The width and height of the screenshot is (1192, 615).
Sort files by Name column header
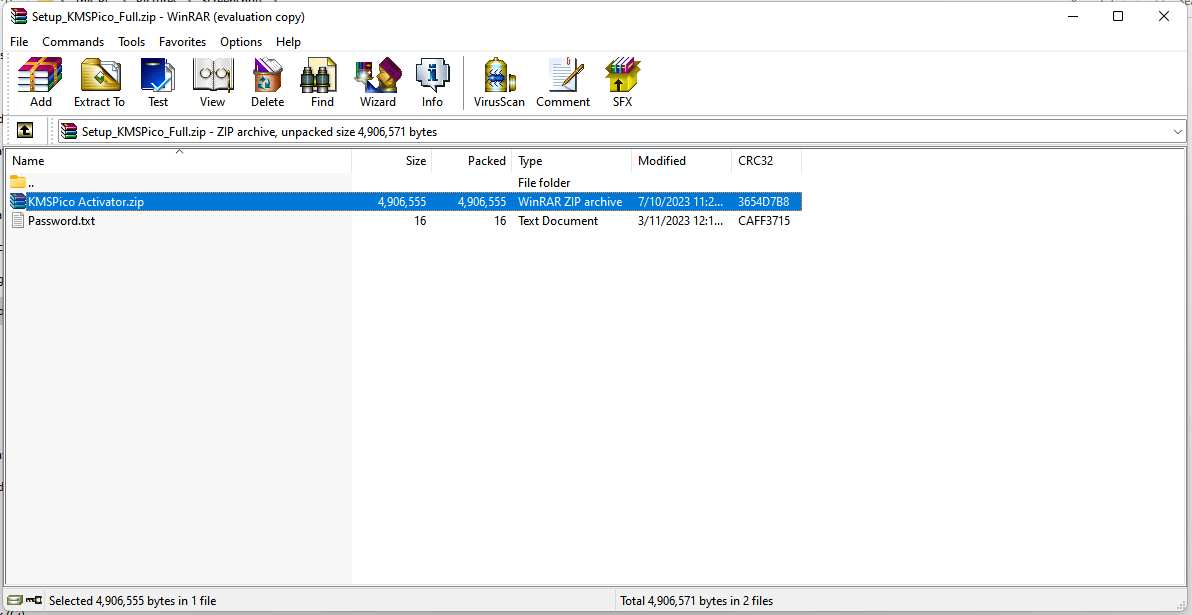pyautogui.click(x=179, y=160)
